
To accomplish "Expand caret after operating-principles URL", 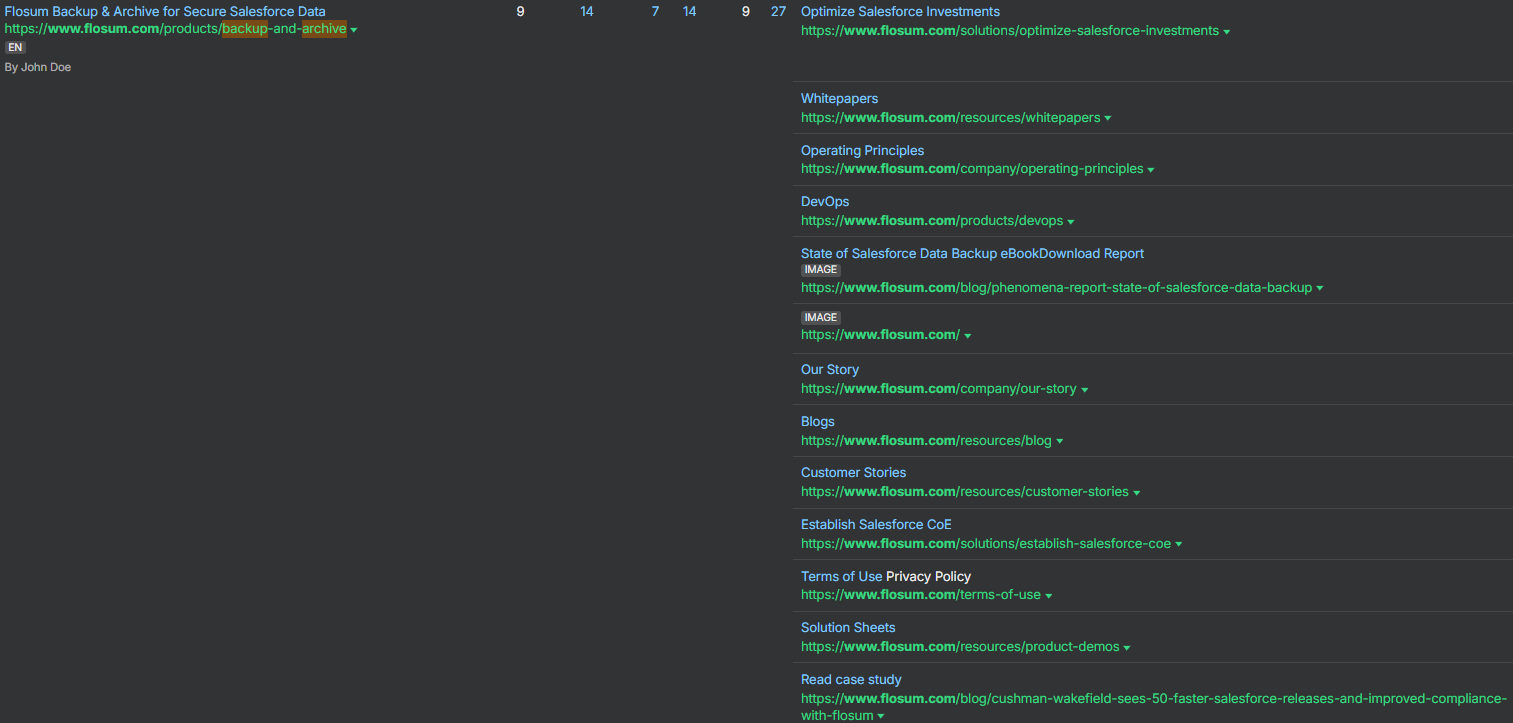I will 1151,170.
